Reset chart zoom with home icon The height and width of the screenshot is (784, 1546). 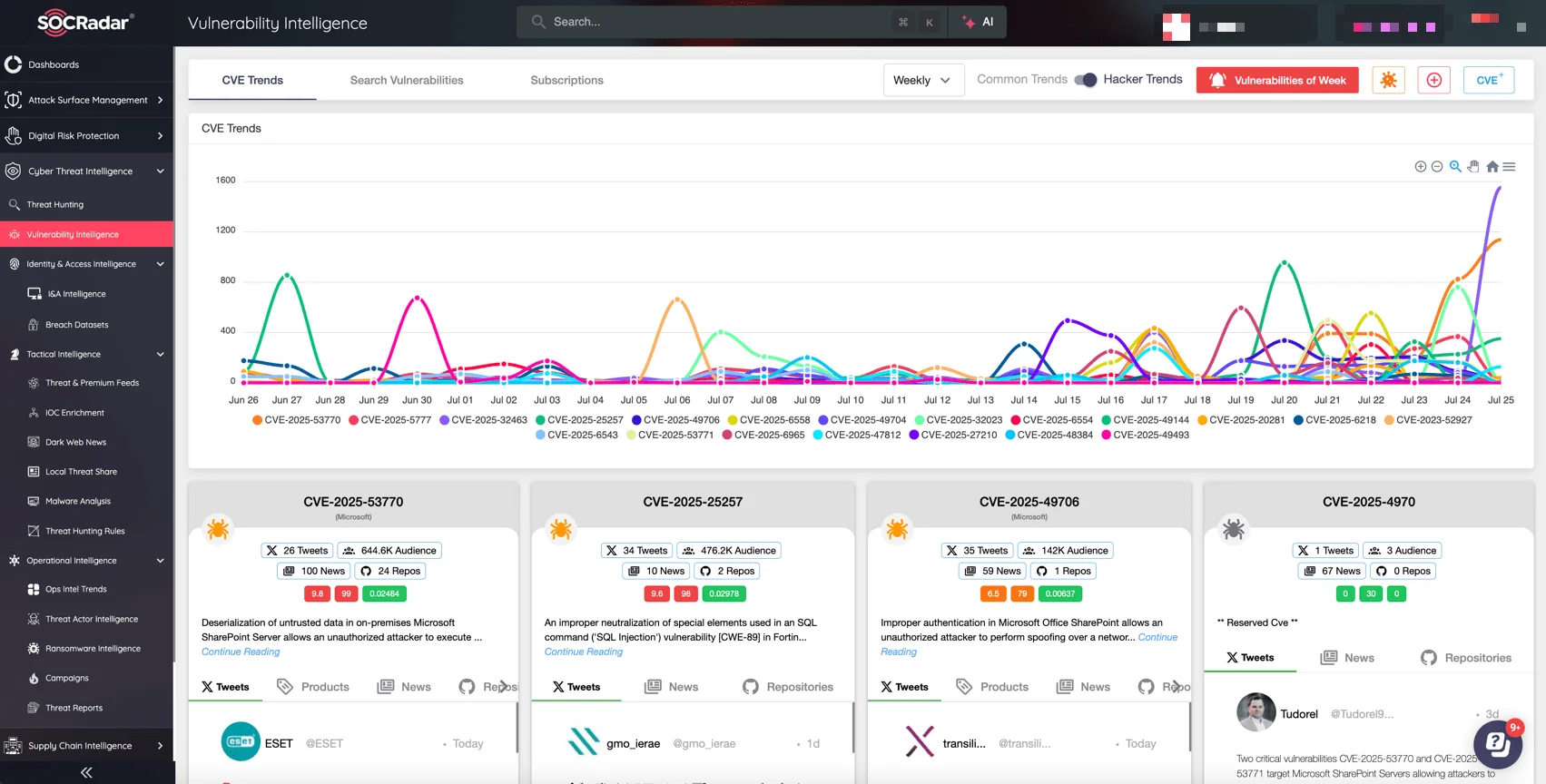click(1492, 167)
